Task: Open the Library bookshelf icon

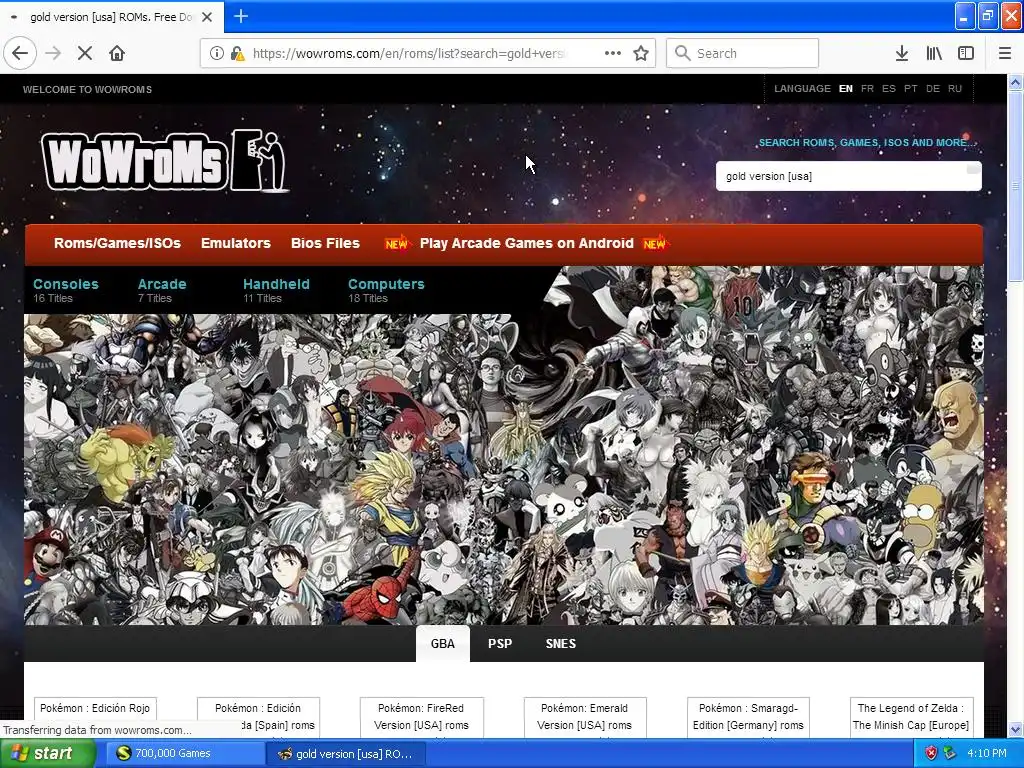Action: (x=934, y=53)
